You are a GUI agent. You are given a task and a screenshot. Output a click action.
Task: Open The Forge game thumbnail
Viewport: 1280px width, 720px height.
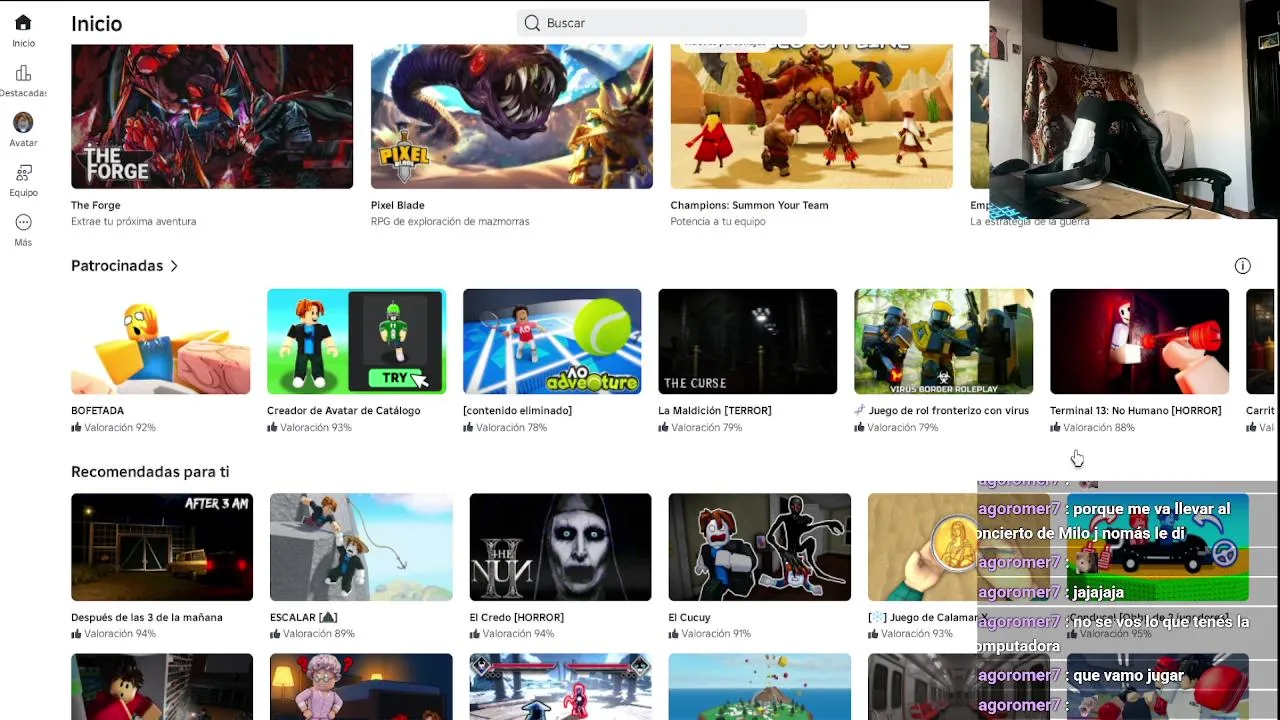click(x=212, y=116)
